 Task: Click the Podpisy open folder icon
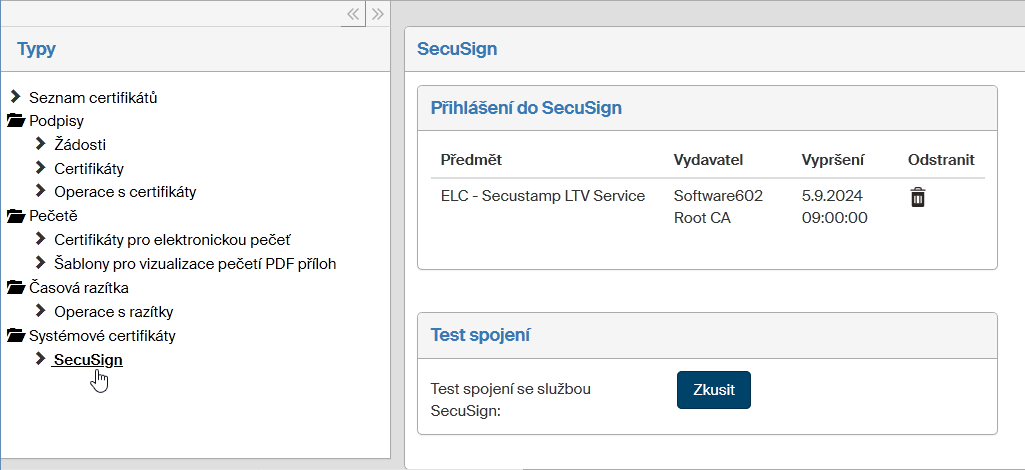[16, 121]
